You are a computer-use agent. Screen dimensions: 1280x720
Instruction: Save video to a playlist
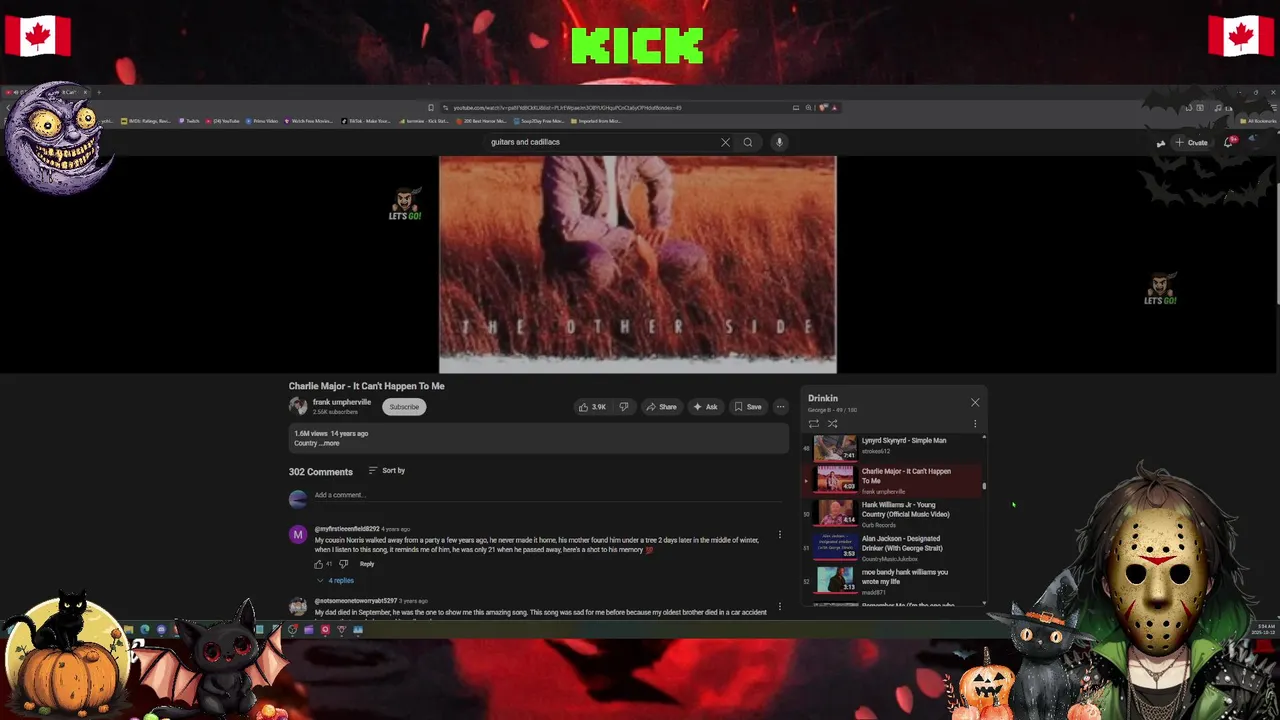(x=748, y=407)
